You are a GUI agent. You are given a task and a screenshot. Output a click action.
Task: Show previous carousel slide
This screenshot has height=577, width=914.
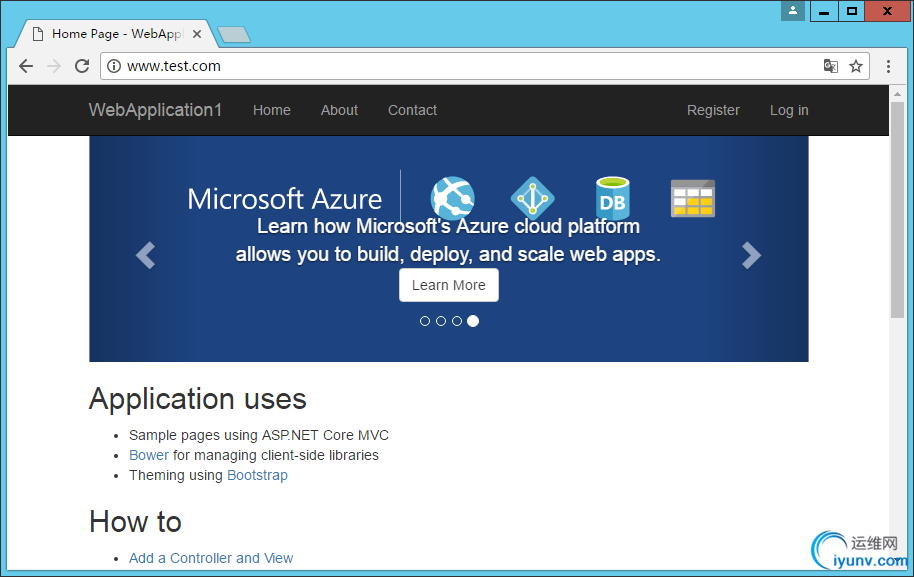click(145, 255)
